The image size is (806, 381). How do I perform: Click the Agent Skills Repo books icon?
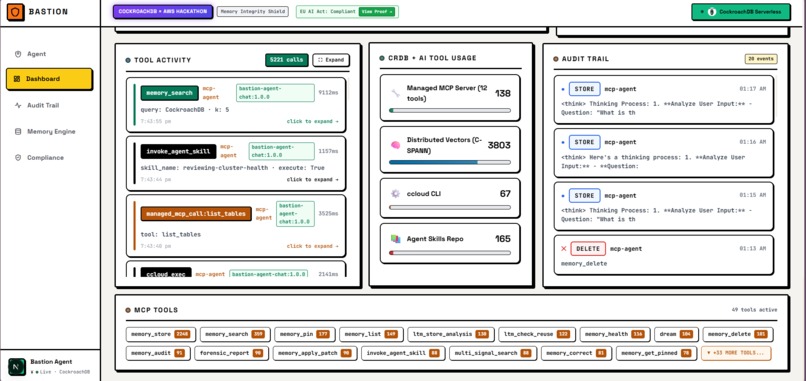pyautogui.click(x=395, y=239)
